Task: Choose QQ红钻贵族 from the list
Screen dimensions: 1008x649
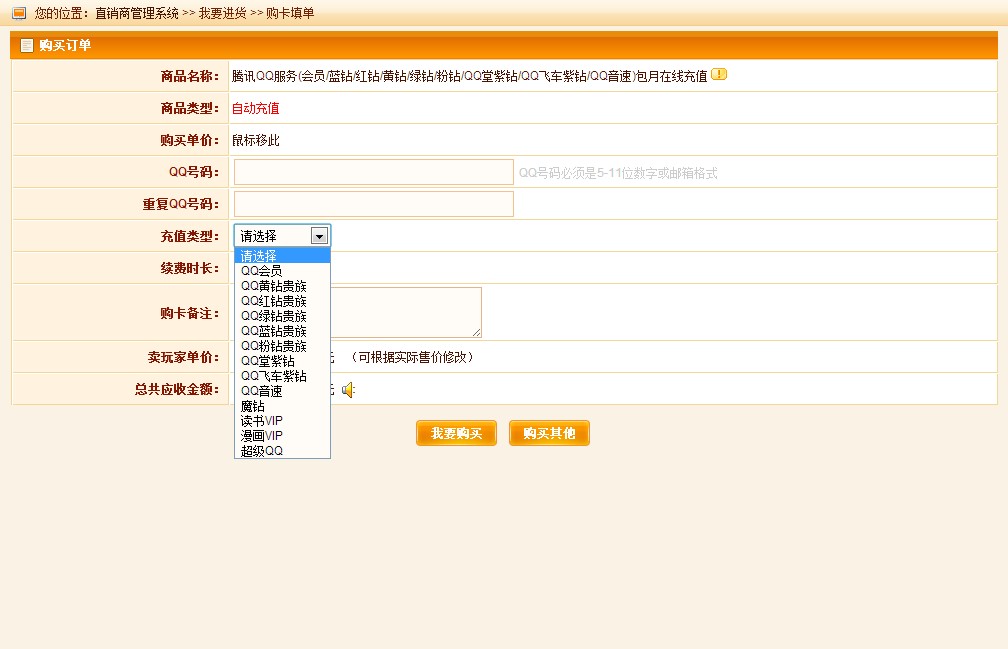Action: click(282, 301)
